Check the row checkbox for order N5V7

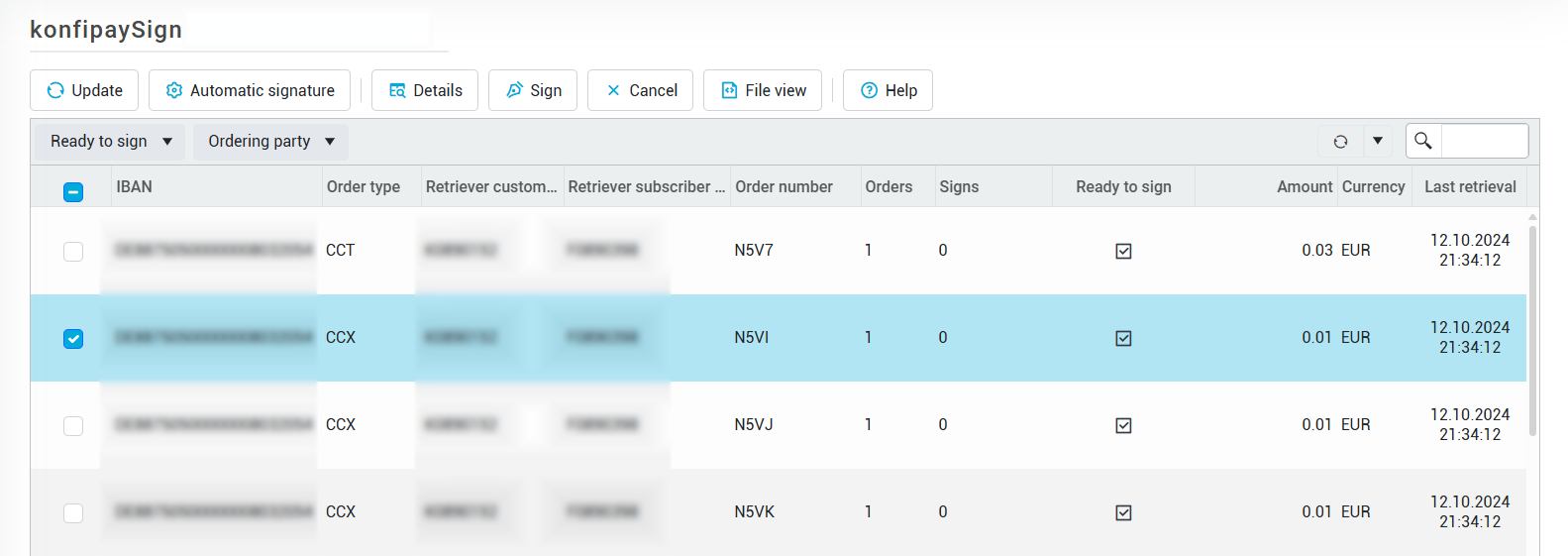click(x=73, y=252)
